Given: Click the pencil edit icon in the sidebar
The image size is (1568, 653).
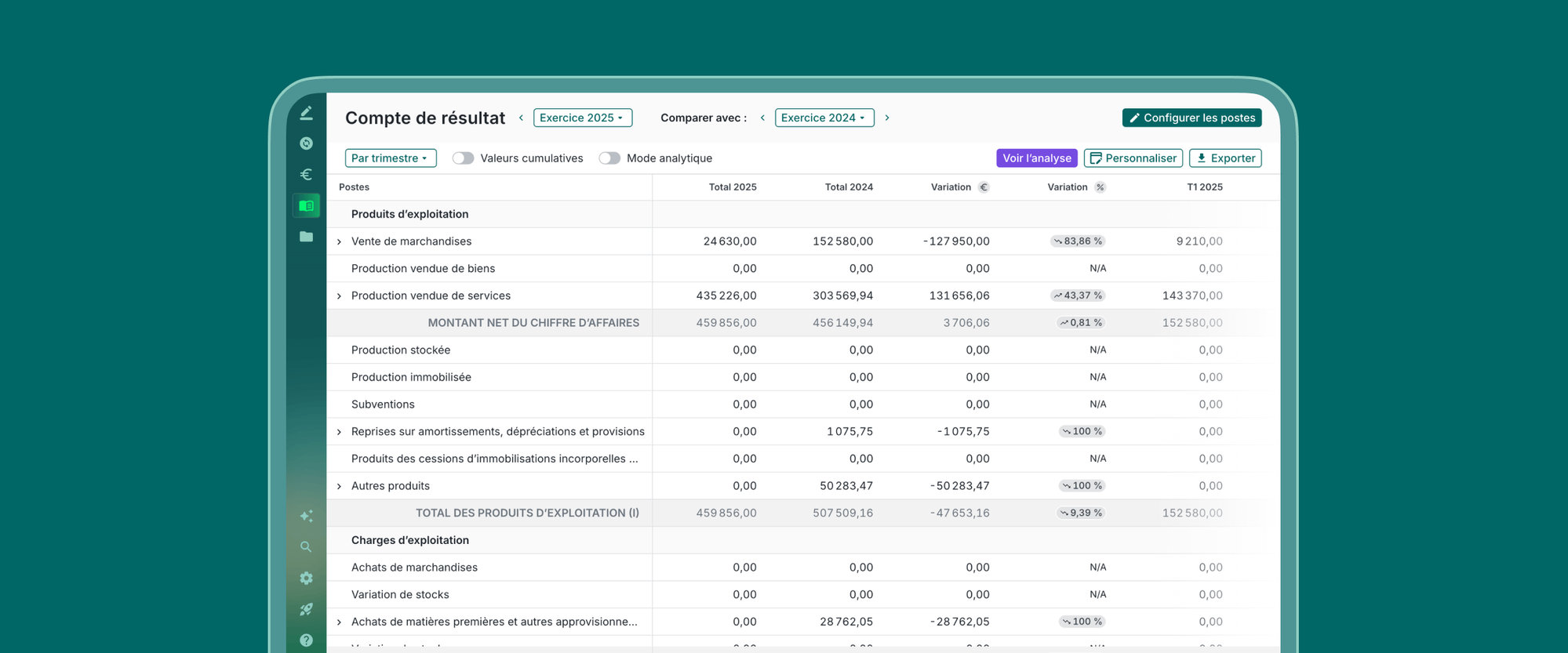Looking at the screenshot, I should 306,113.
